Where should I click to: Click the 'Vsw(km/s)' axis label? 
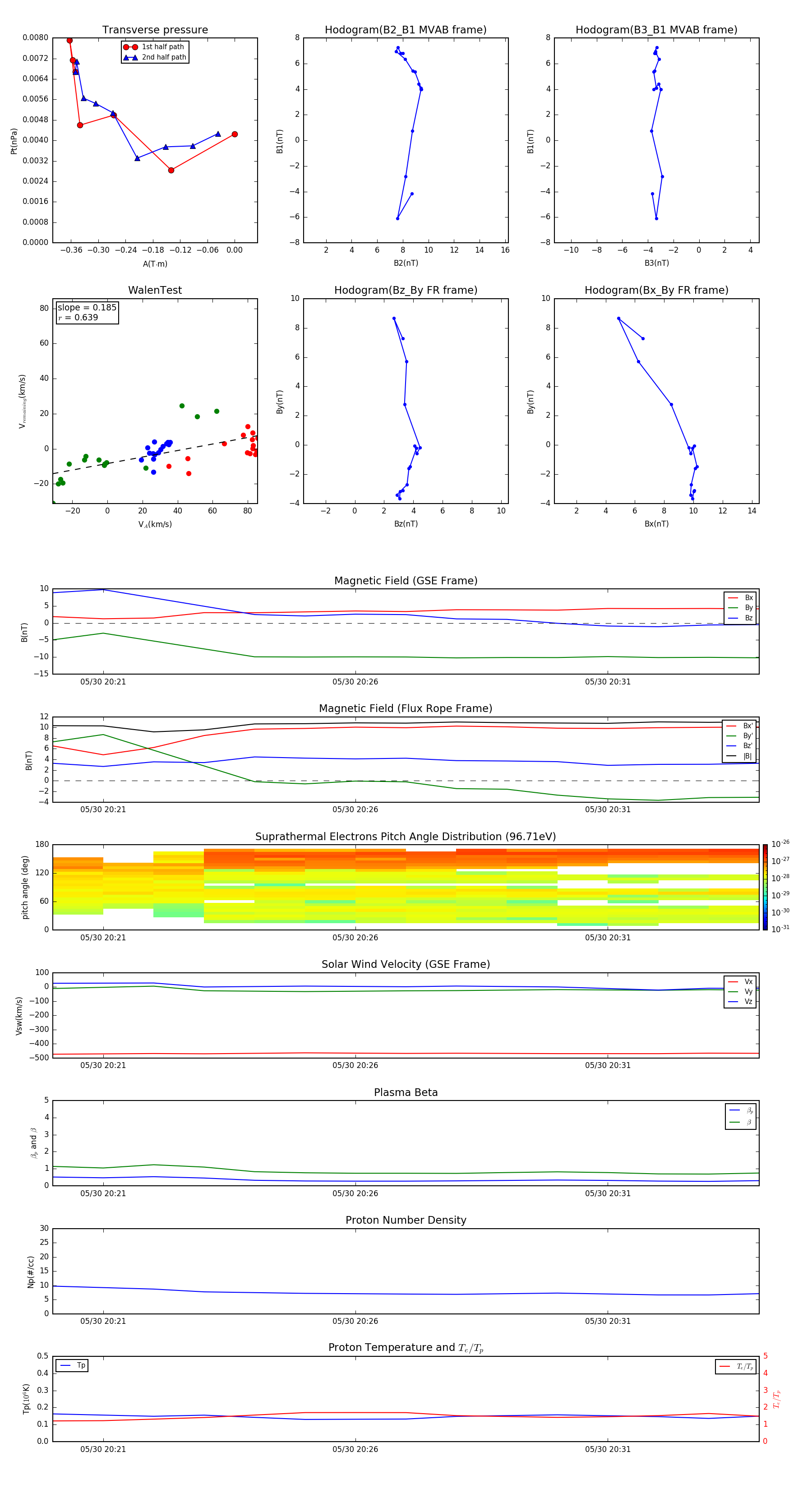click(19, 1016)
